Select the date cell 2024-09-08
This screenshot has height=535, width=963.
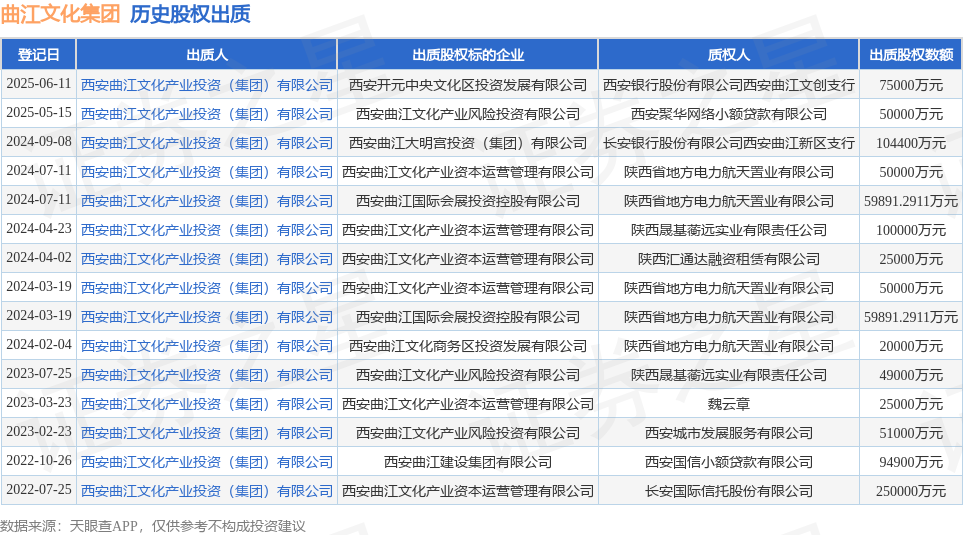[x=39, y=142]
